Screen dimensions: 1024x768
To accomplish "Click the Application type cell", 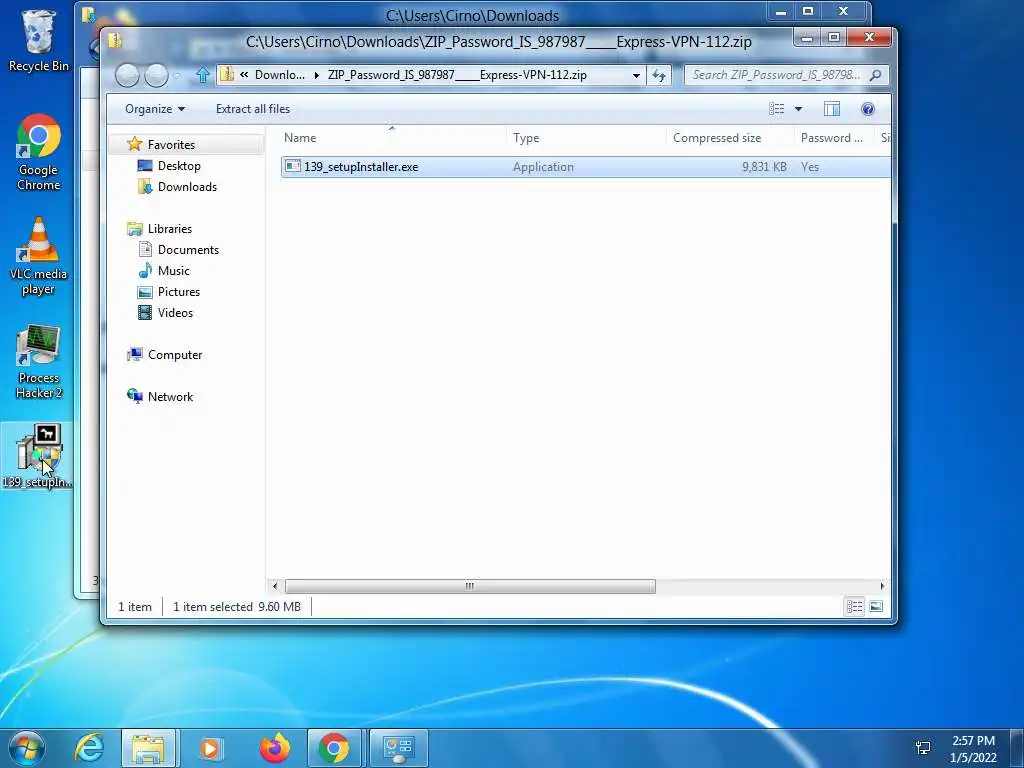I will (543, 167).
